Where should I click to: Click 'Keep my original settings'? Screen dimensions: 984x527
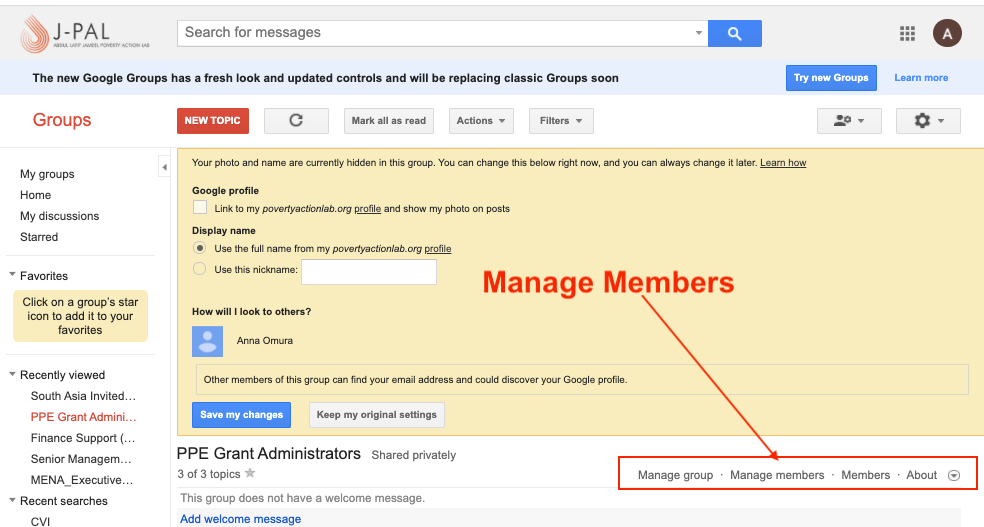[x=377, y=415]
